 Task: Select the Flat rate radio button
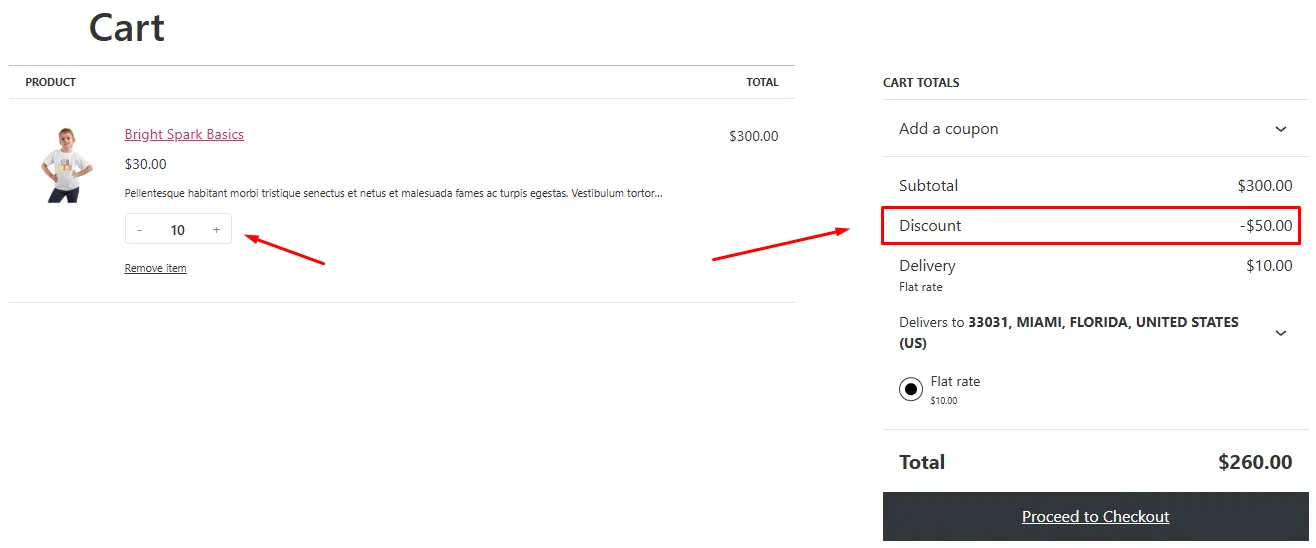910,389
